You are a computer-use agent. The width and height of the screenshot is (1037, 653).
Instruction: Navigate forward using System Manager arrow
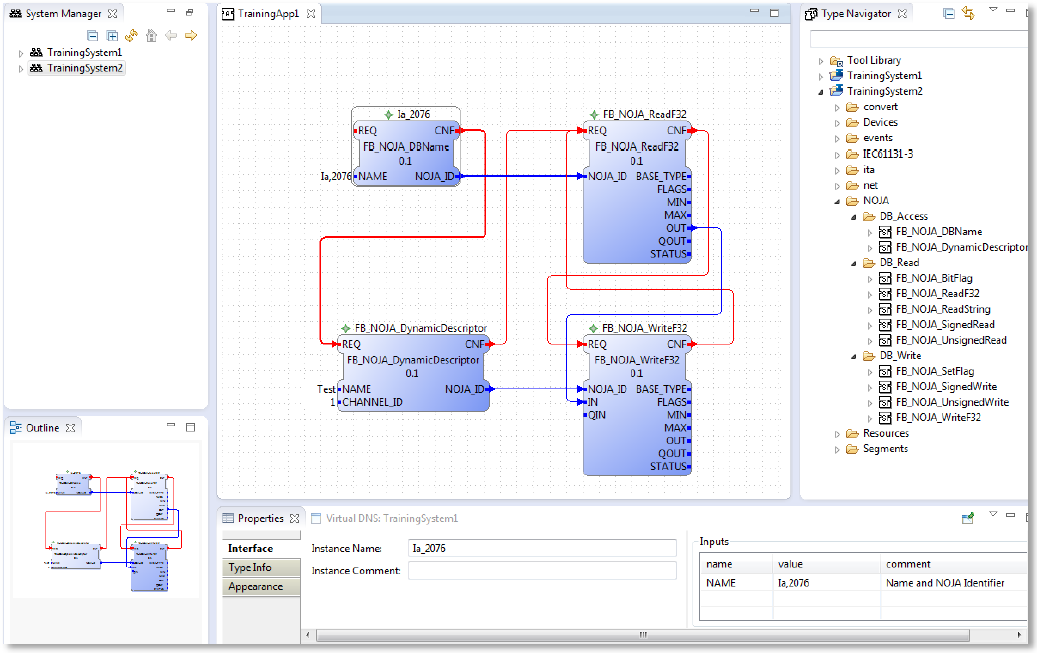tap(190, 35)
